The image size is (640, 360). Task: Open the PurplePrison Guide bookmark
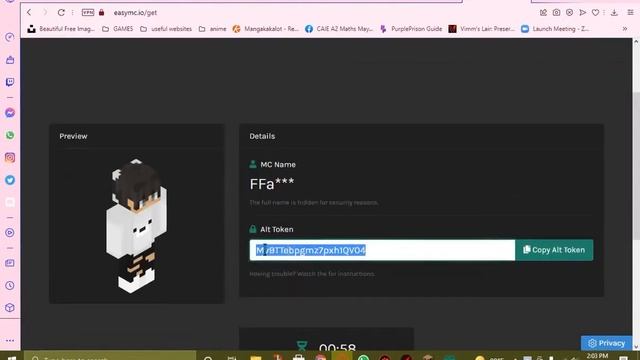pyautogui.click(x=411, y=29)
